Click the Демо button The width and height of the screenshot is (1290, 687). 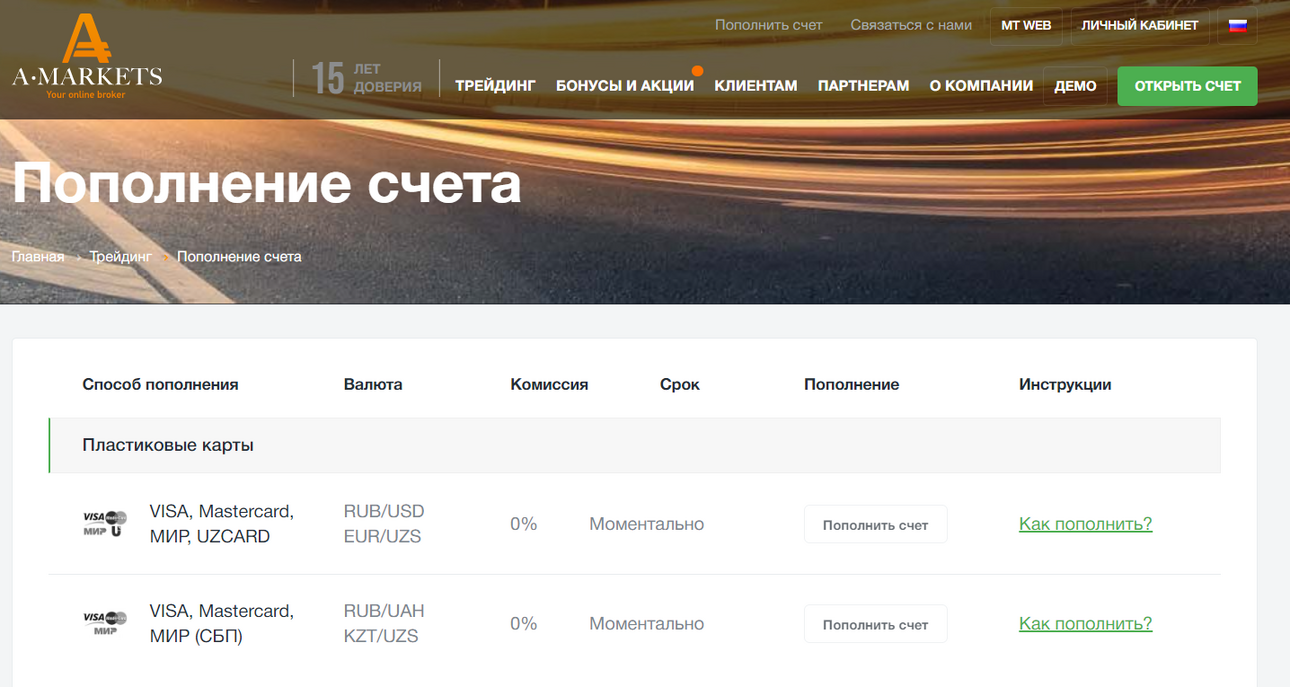(1075, 86)
